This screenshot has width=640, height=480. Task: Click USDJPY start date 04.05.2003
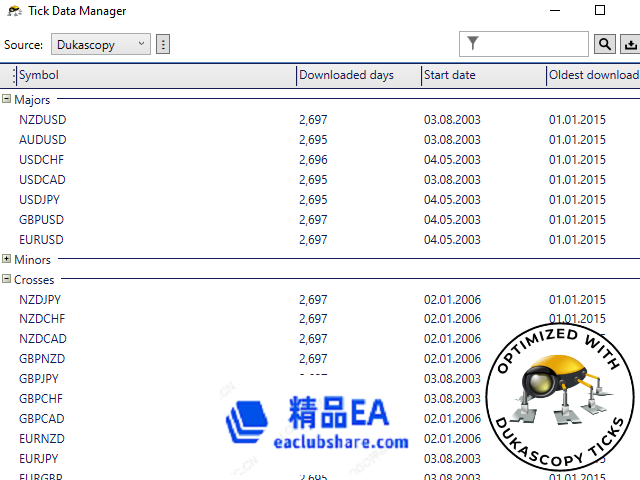click(452, 200)
